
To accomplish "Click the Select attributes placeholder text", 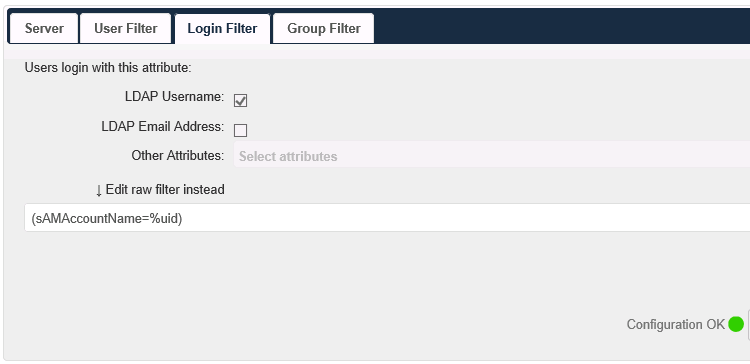I will [288, 156].
